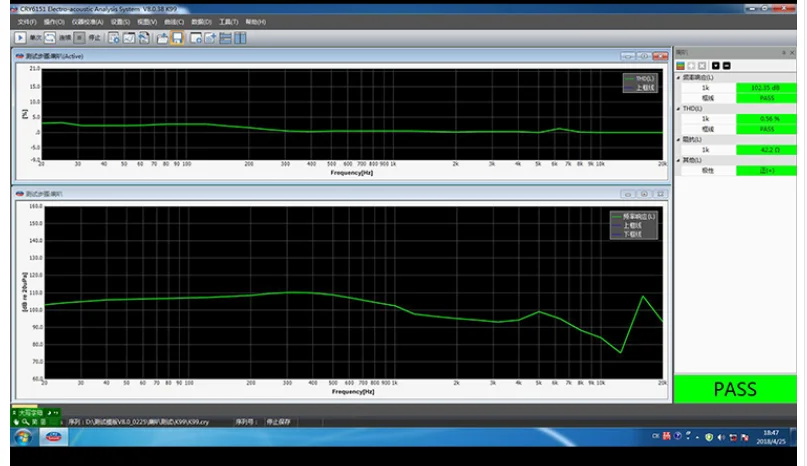Click the large green PASS result box
This screenshot has height=466, width=807.
[x=734, y=389]
